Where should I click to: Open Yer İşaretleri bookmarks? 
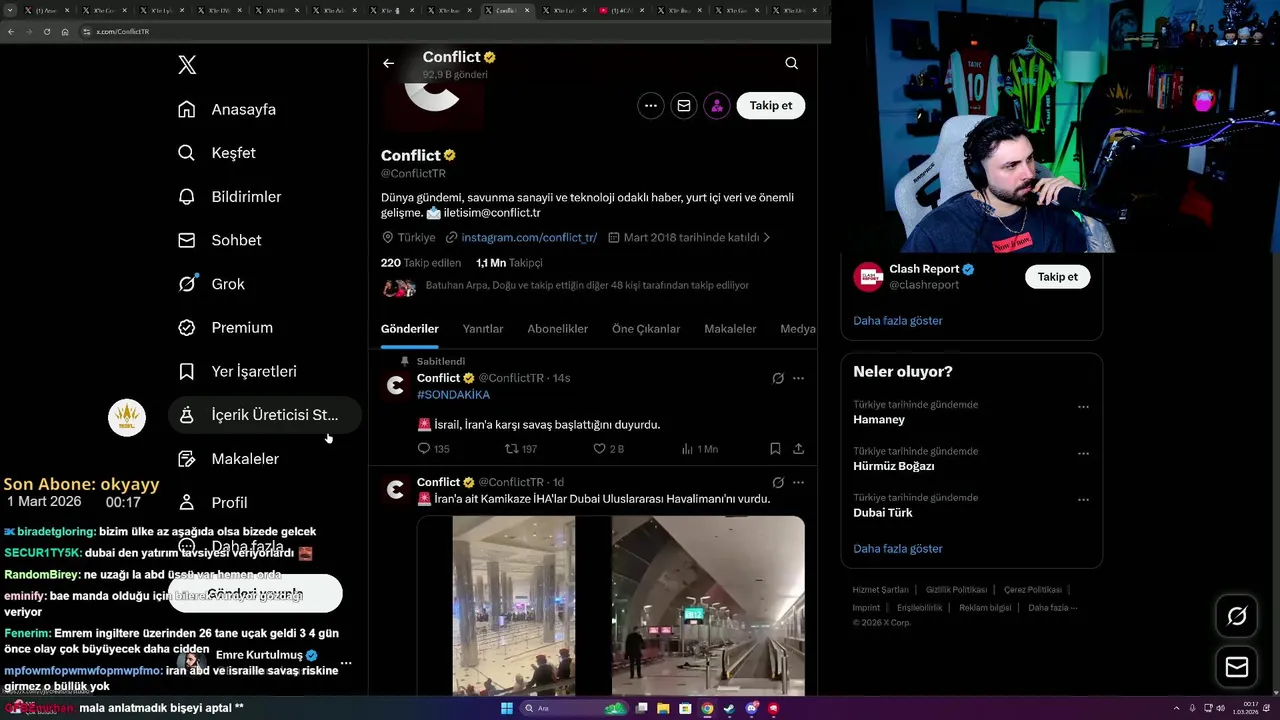(x=237, y=371)
